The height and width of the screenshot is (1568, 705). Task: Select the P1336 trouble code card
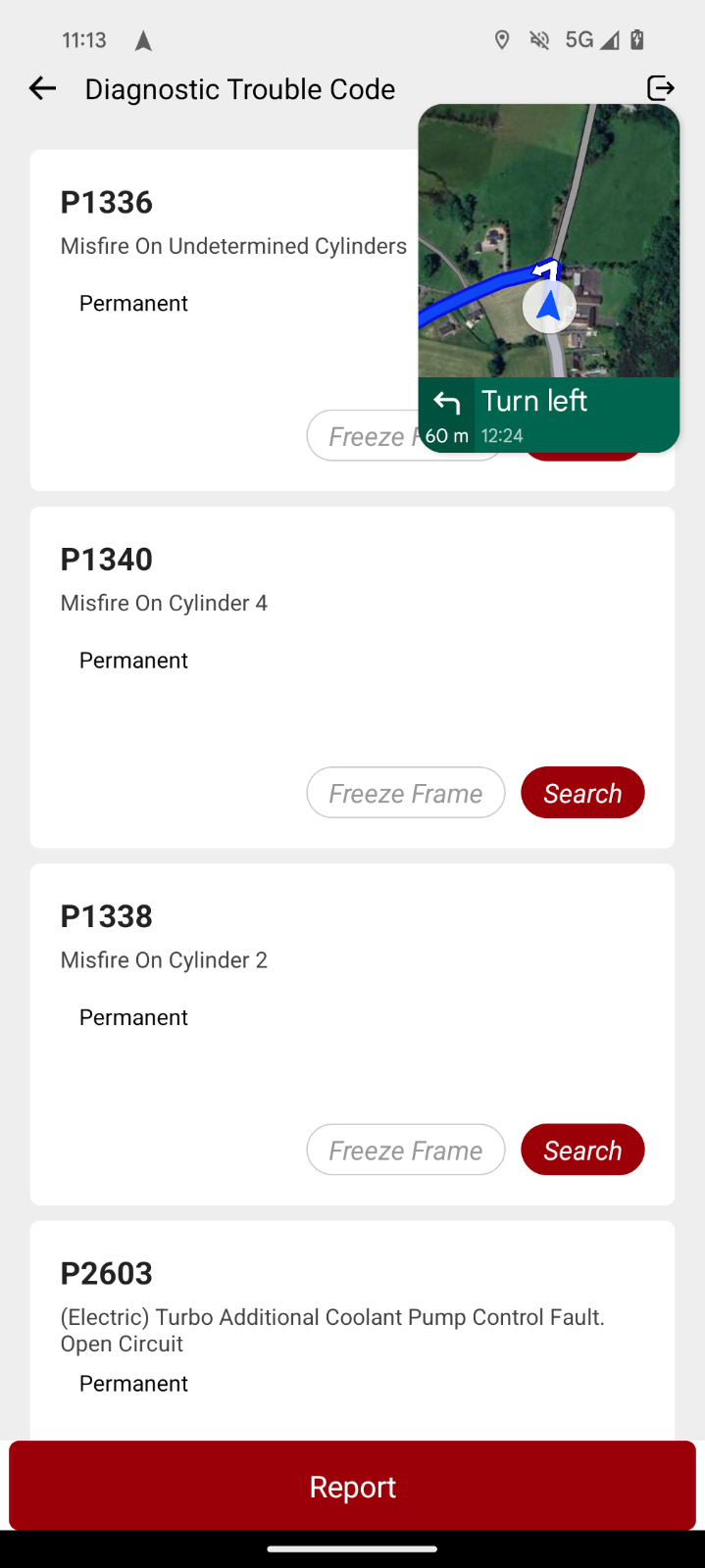click(226, 320)
